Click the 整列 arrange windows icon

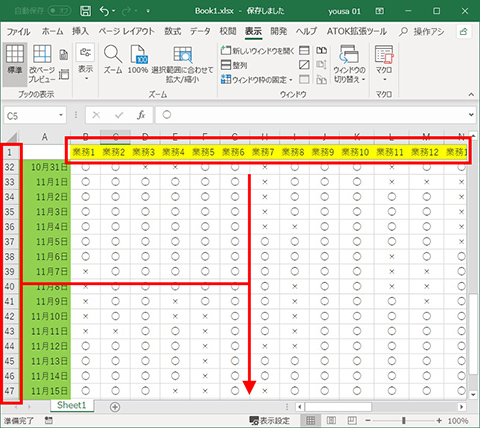[234, 65]
